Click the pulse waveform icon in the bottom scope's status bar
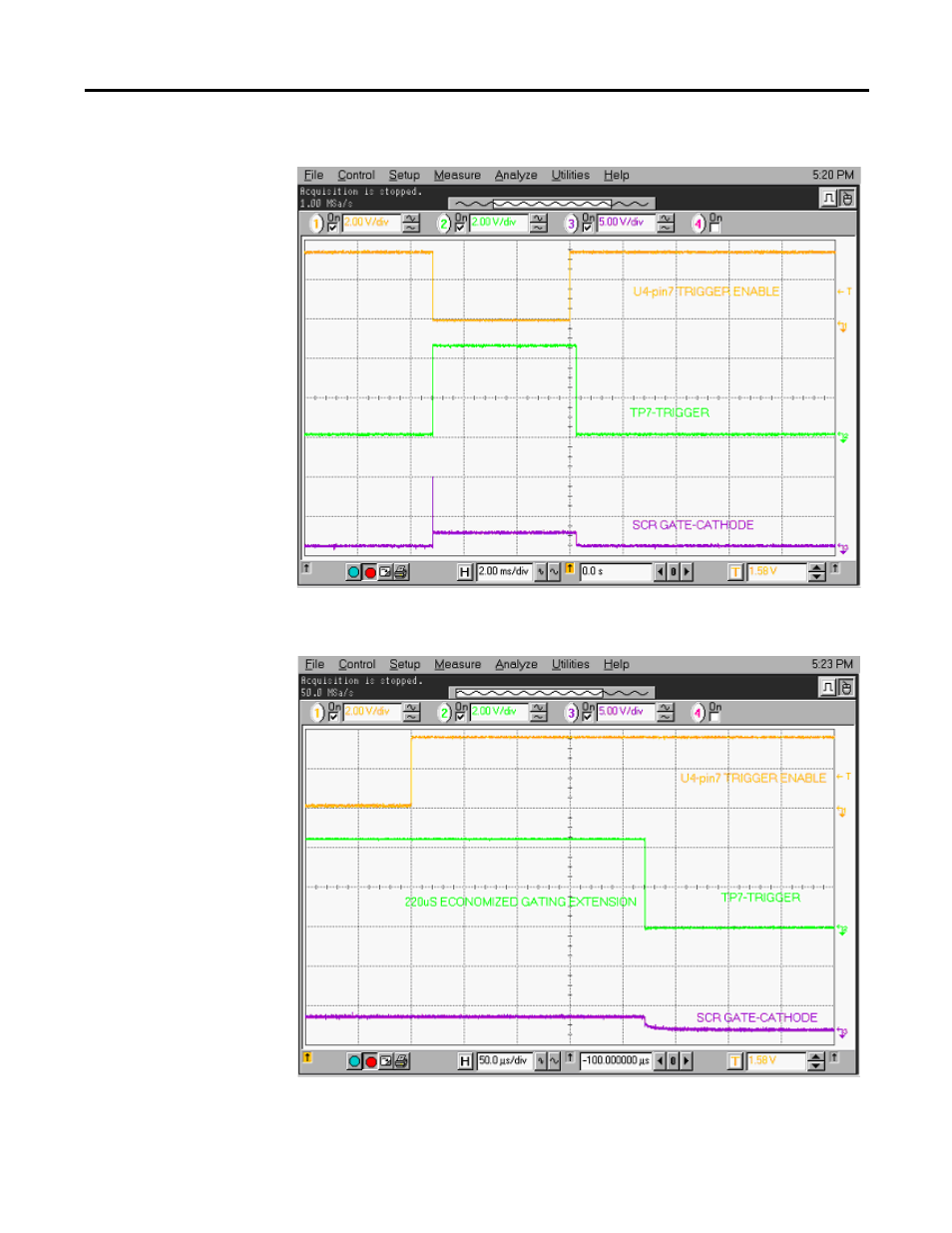Screen dimensions: 952x1233 click(828, 688)
